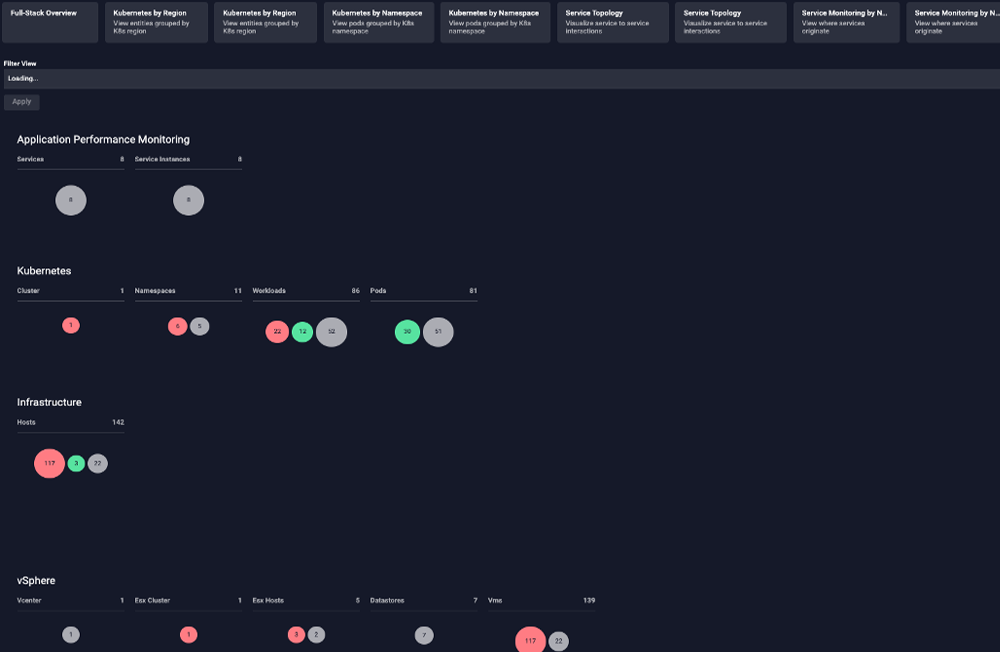The image size is (1000, 652).
Task: Click the Vms total count 139
Action: (589, 601)
